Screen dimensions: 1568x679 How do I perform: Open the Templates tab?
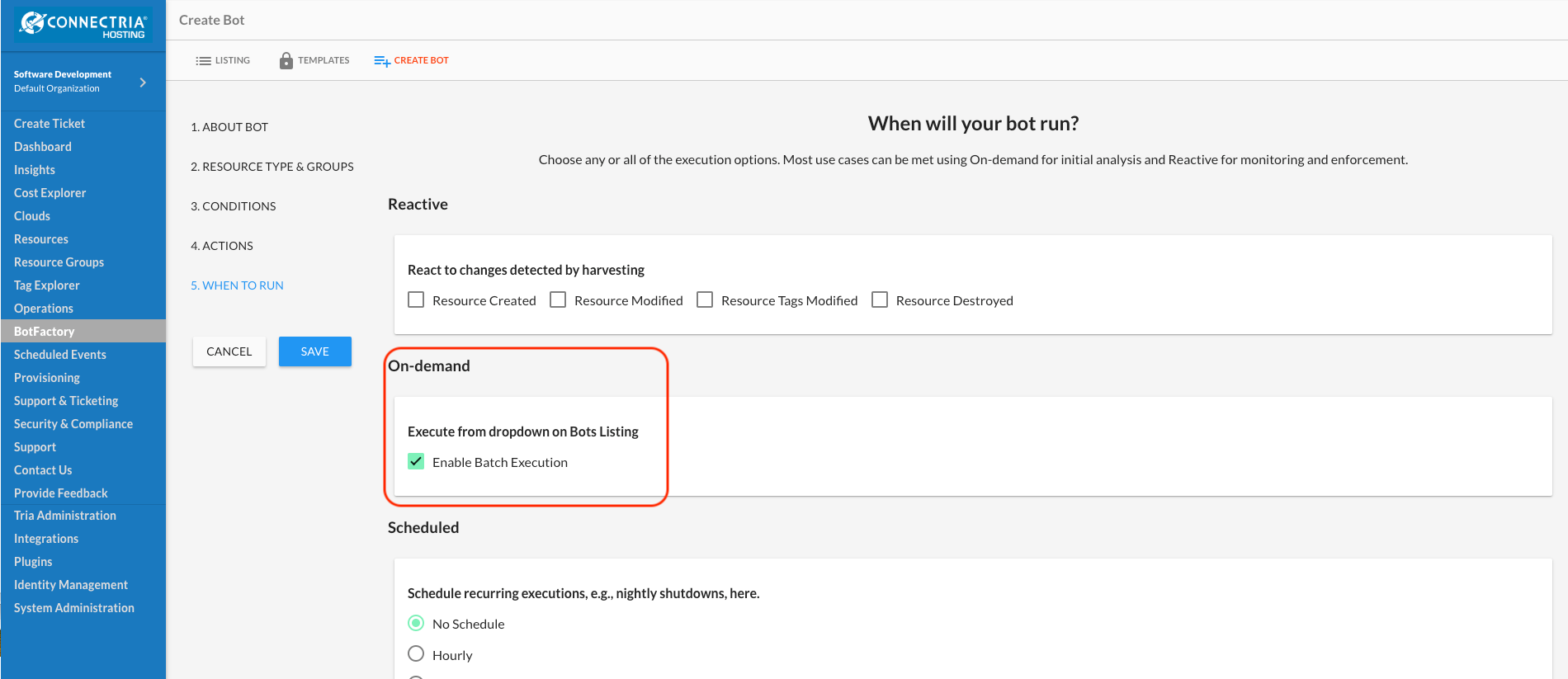(314, 60)
